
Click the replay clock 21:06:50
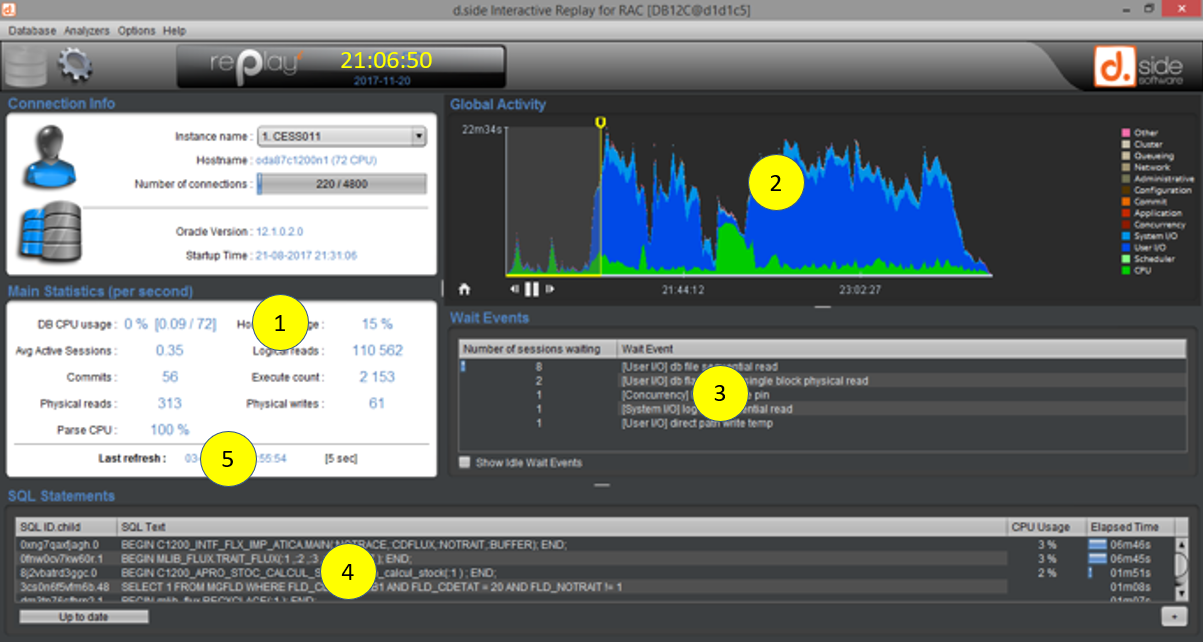click(x=386, y=61)
